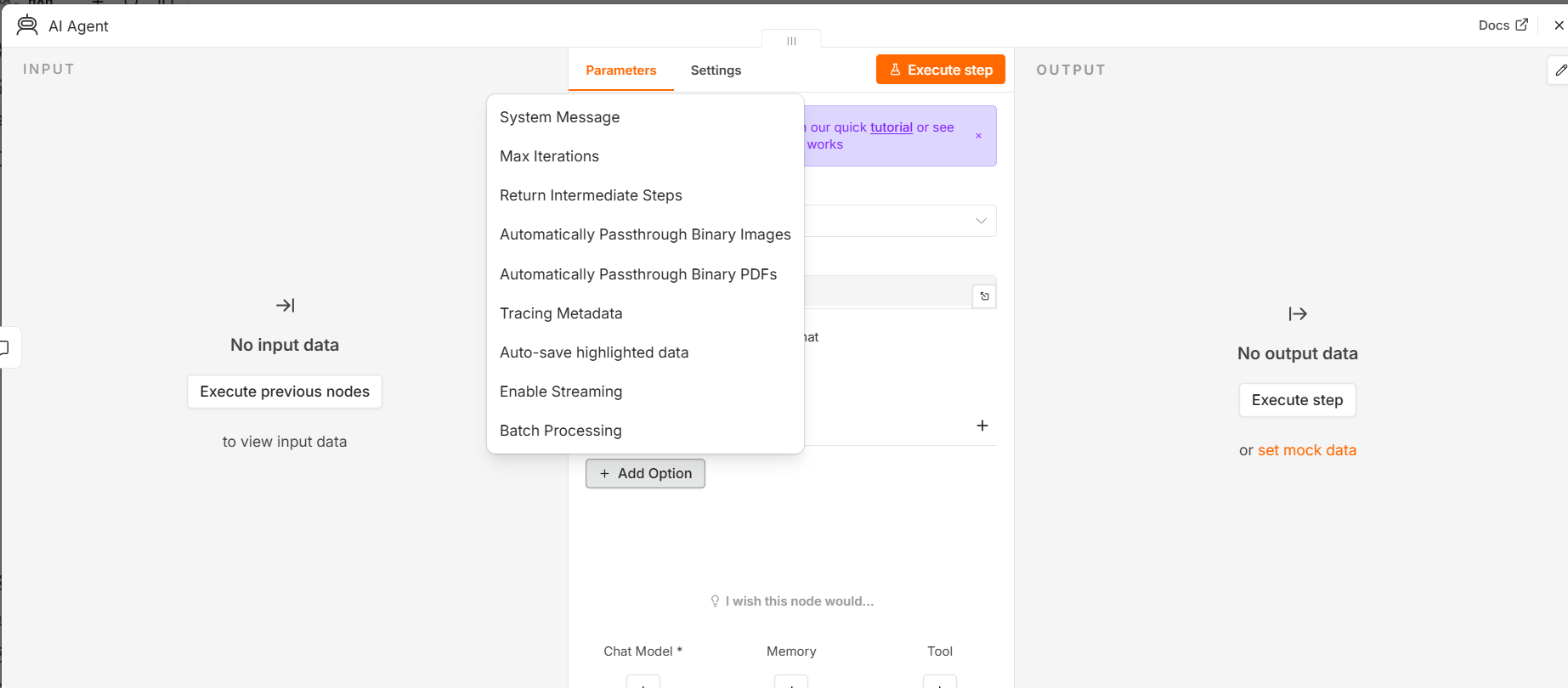Click the AI Agent title text
Image resolution: width=1568 pixels, height=688 pixels.
[78, 26]
